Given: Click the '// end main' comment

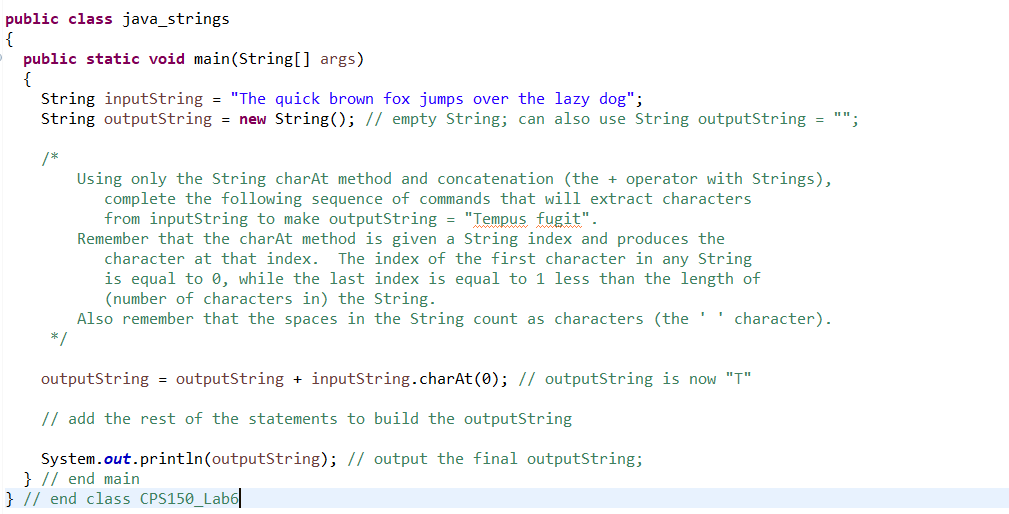Looking at the screenshot, I should click(90, 479).
